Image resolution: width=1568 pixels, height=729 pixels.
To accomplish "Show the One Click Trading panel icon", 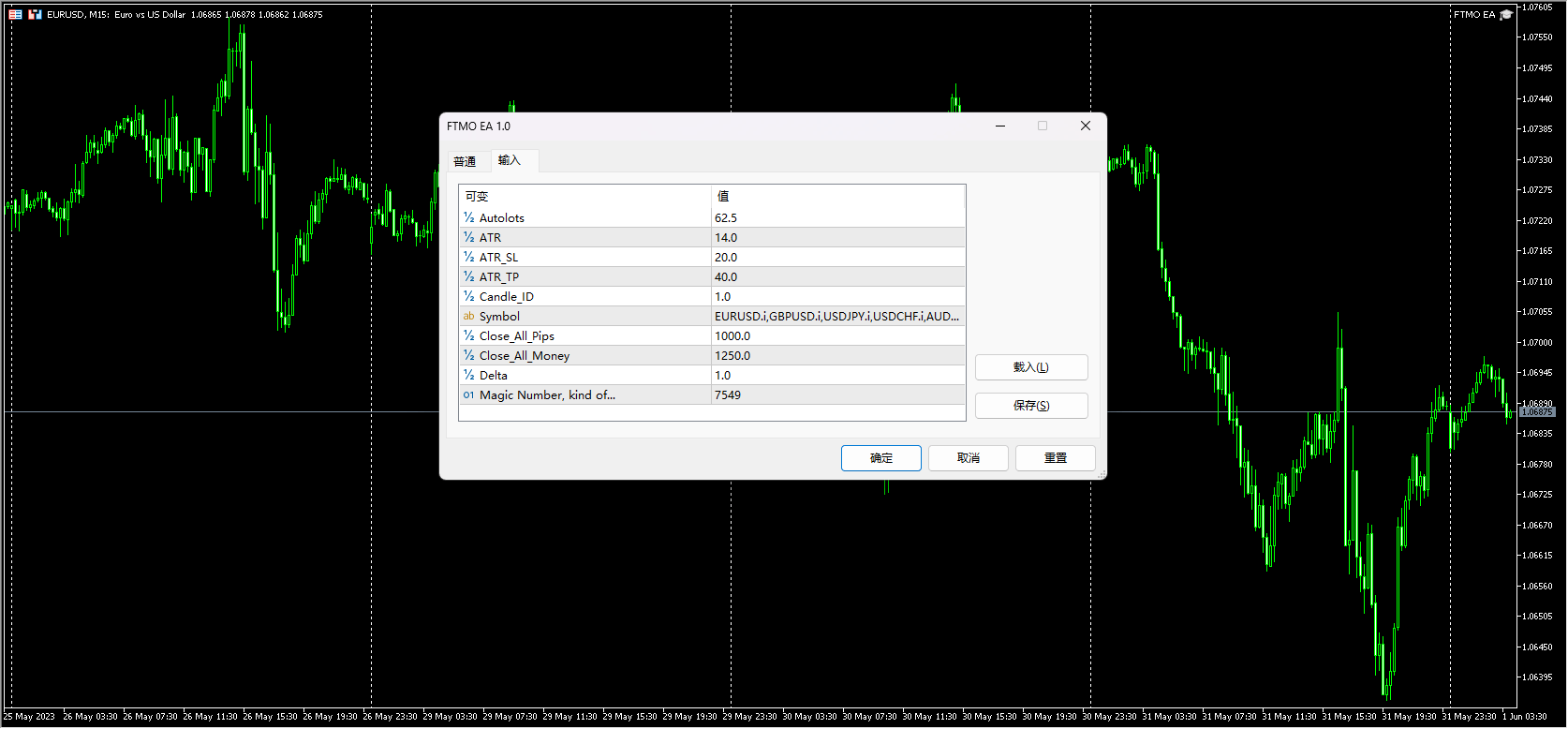I will [x=35, y=15].
